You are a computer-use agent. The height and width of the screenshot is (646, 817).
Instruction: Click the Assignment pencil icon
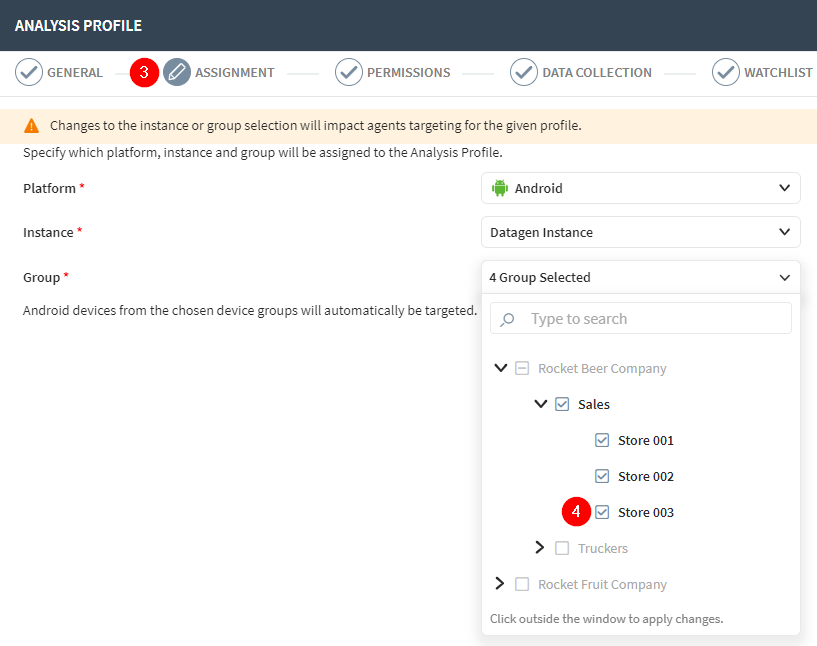click(x=177, y=72)
